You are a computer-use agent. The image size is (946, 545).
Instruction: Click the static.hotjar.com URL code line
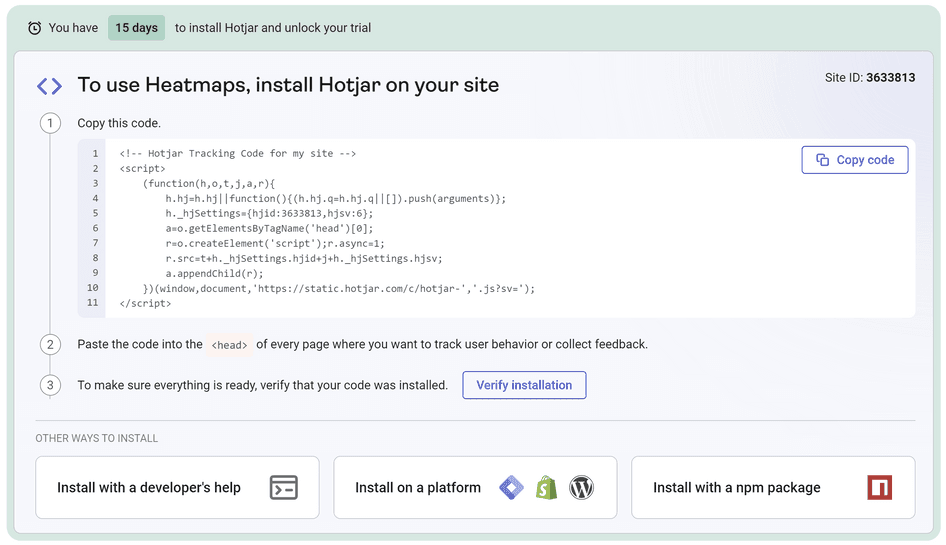(x=339, y=288)
